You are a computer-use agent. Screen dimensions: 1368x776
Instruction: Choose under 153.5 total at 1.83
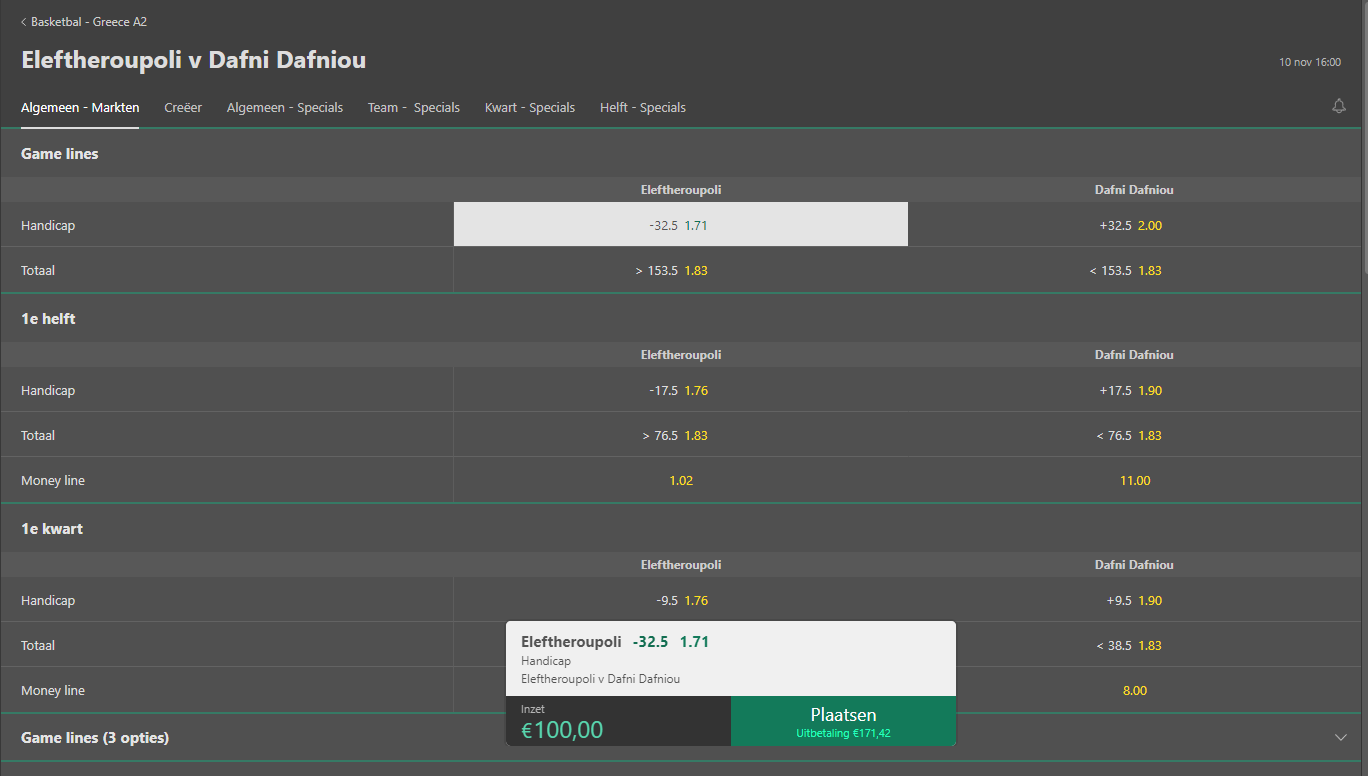[x=1135, y=270]
